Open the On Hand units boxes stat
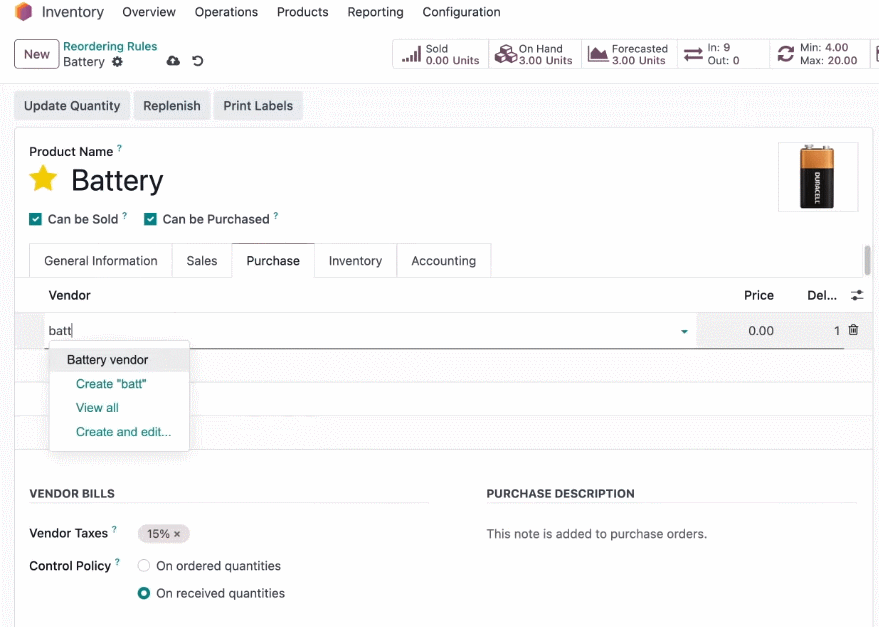The height and width of the screenshot is (627, 879). coord(535,54)
